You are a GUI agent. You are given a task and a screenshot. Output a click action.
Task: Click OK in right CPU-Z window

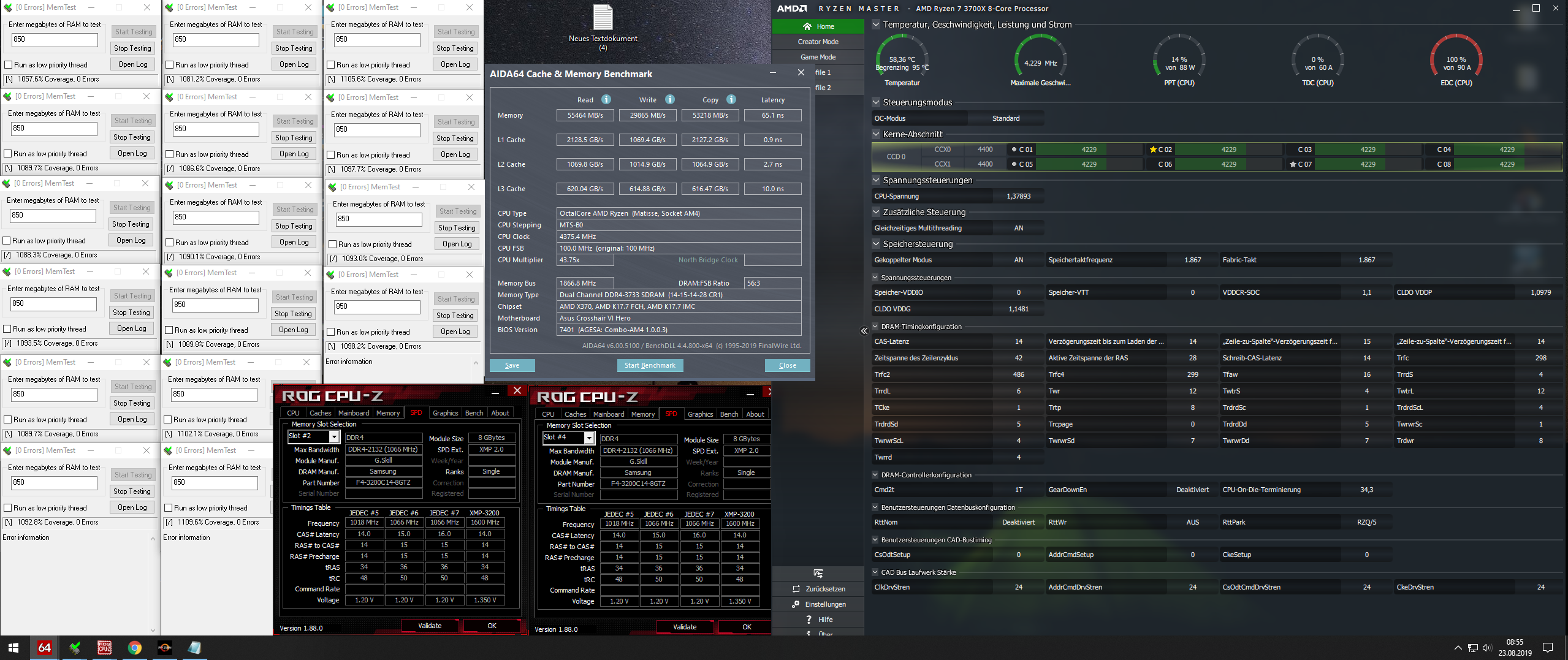coord(747,627)
